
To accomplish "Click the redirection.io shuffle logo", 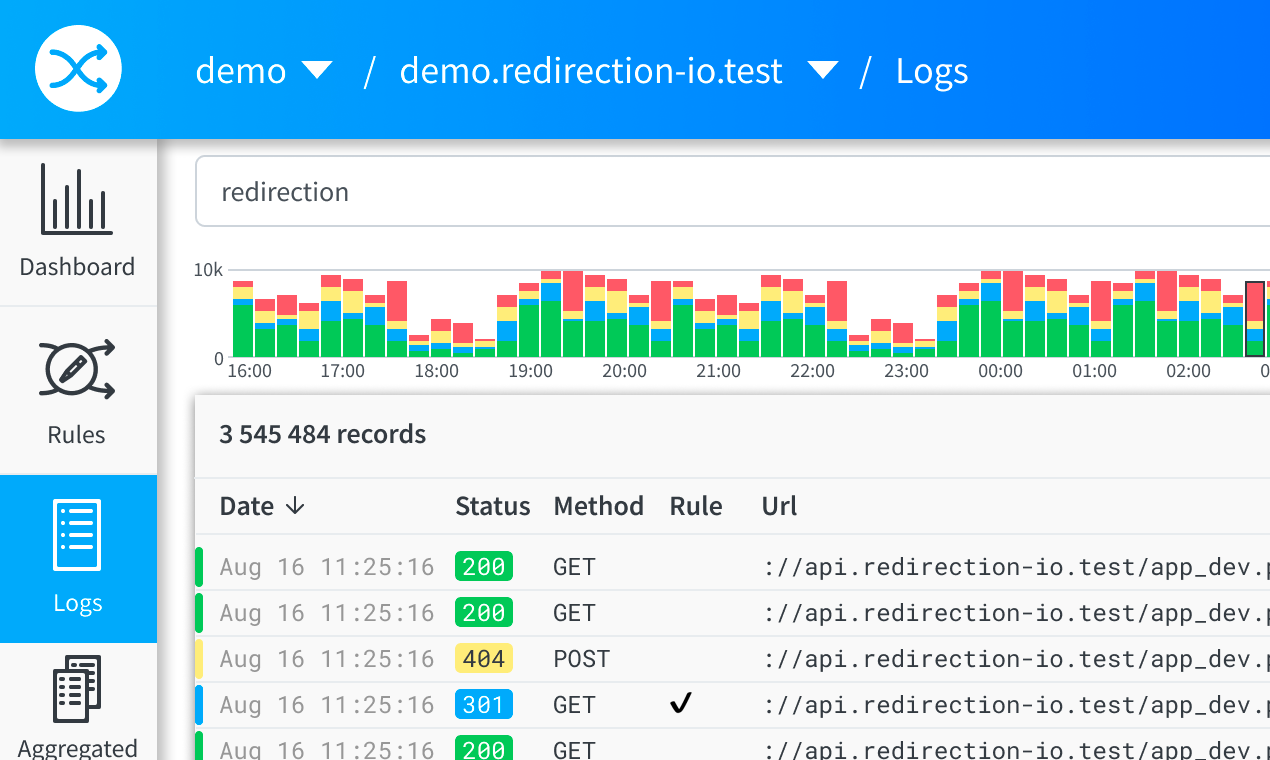I will tap(78, 70).
